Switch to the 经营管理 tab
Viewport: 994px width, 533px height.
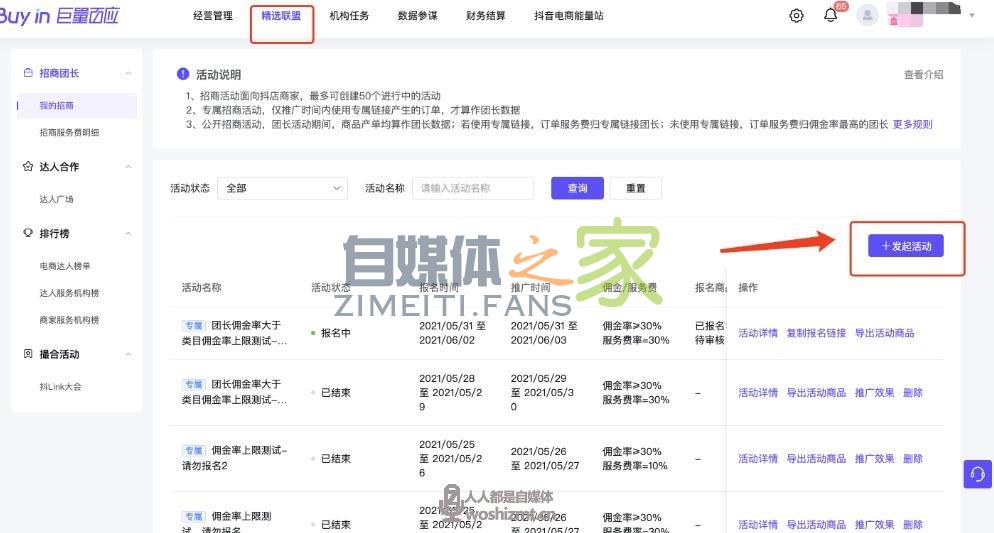pos(213,16)
